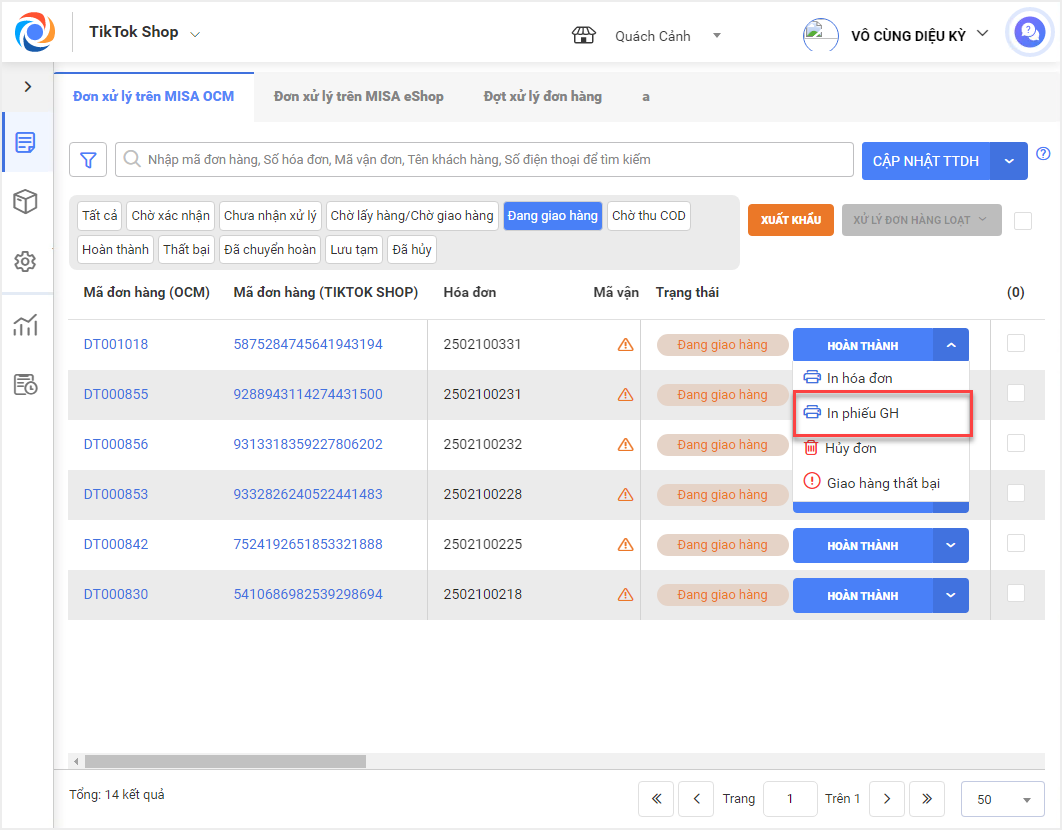The width and height of the screenshot is (1062, 830).
Task: Select the Tất cả status filter
Action: [x=100, y=215]
